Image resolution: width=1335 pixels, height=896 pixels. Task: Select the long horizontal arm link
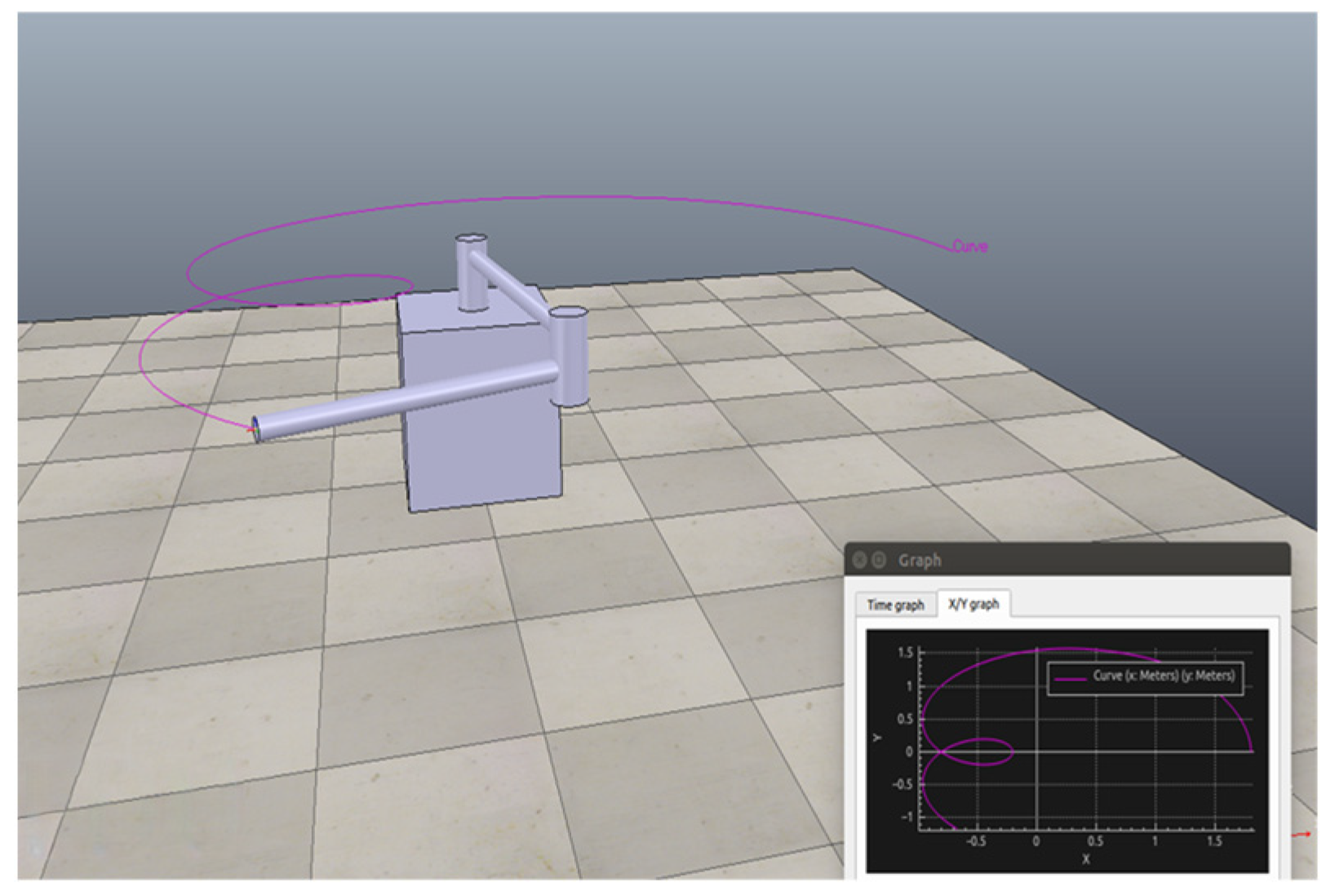(x=406, y=401)
